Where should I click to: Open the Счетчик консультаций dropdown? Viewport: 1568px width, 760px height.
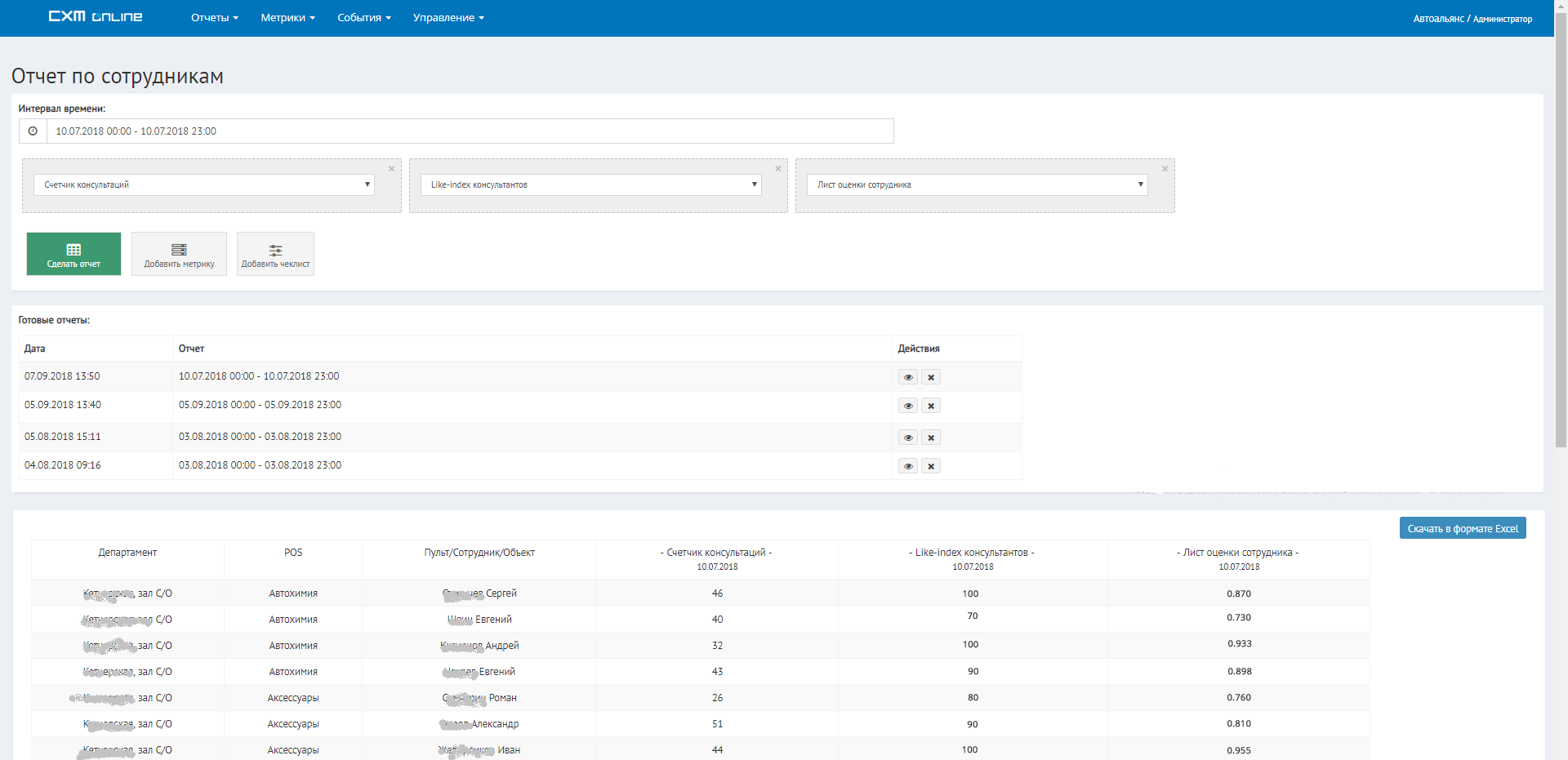pos(203,185)
